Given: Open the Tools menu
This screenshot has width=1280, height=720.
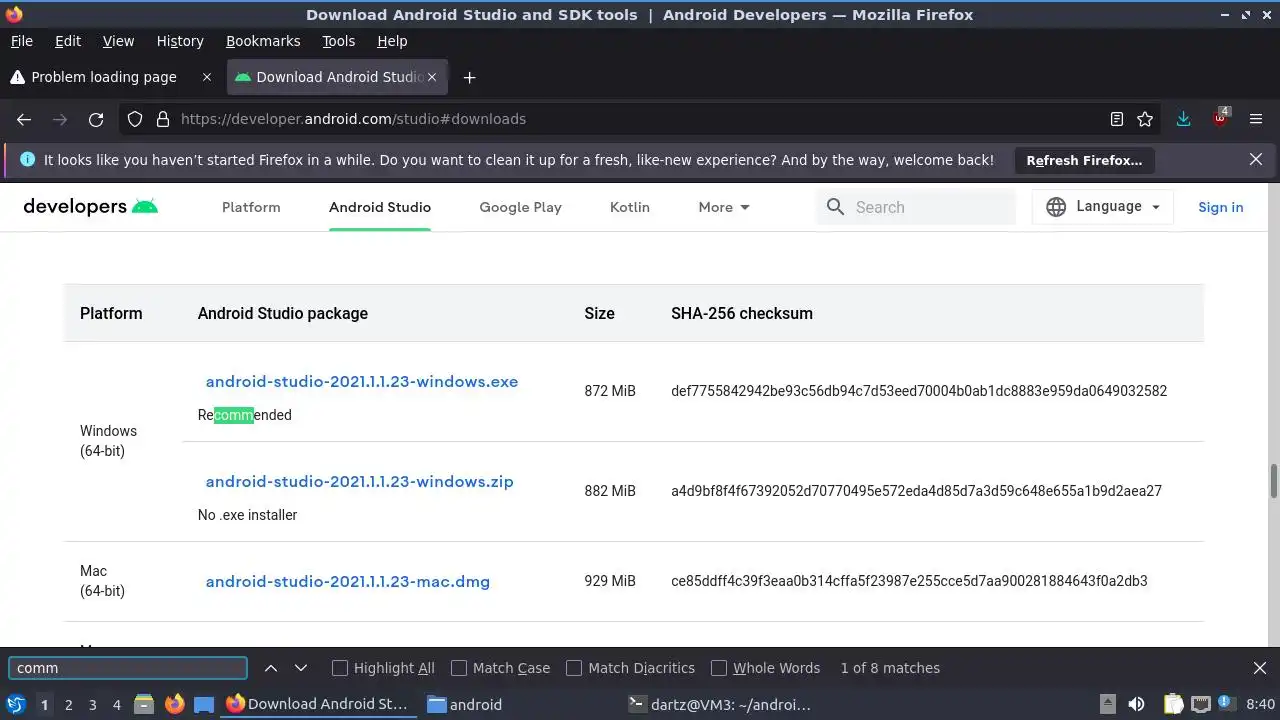Looking at the screenshot, I should click(x=339, y=41).
